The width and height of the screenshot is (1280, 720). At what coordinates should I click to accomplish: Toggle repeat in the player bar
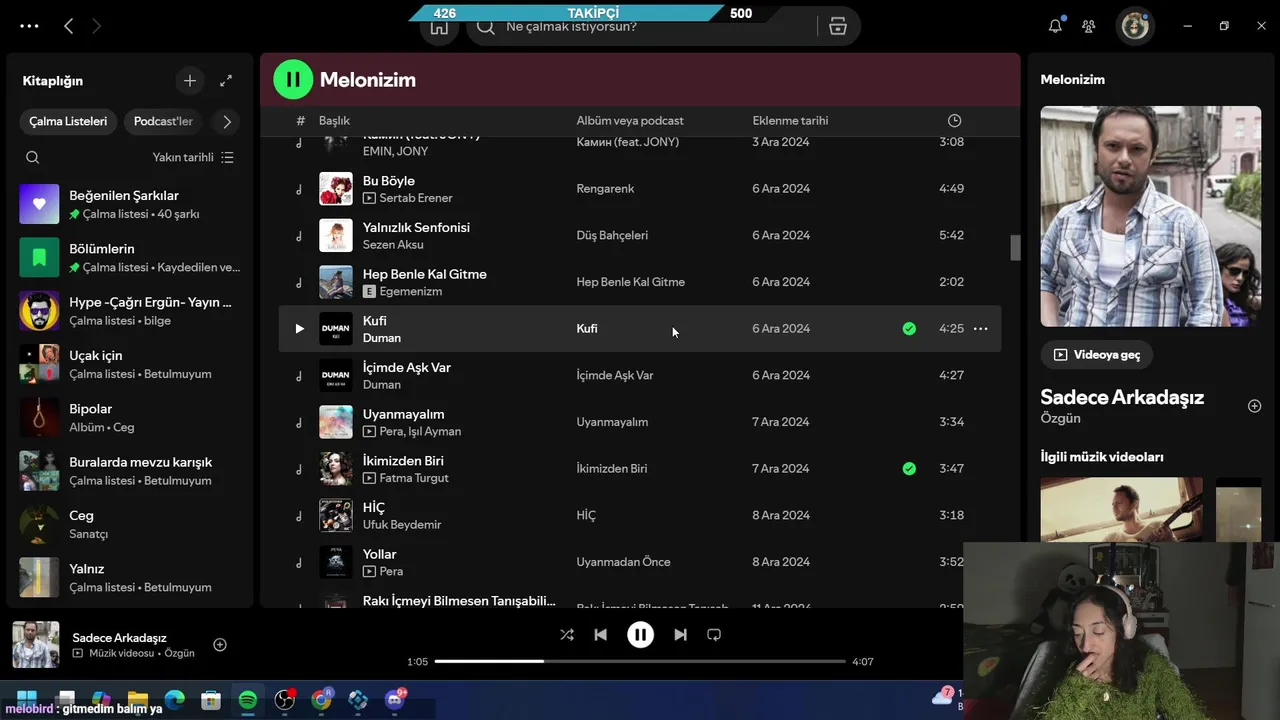[x=714, y=634]
